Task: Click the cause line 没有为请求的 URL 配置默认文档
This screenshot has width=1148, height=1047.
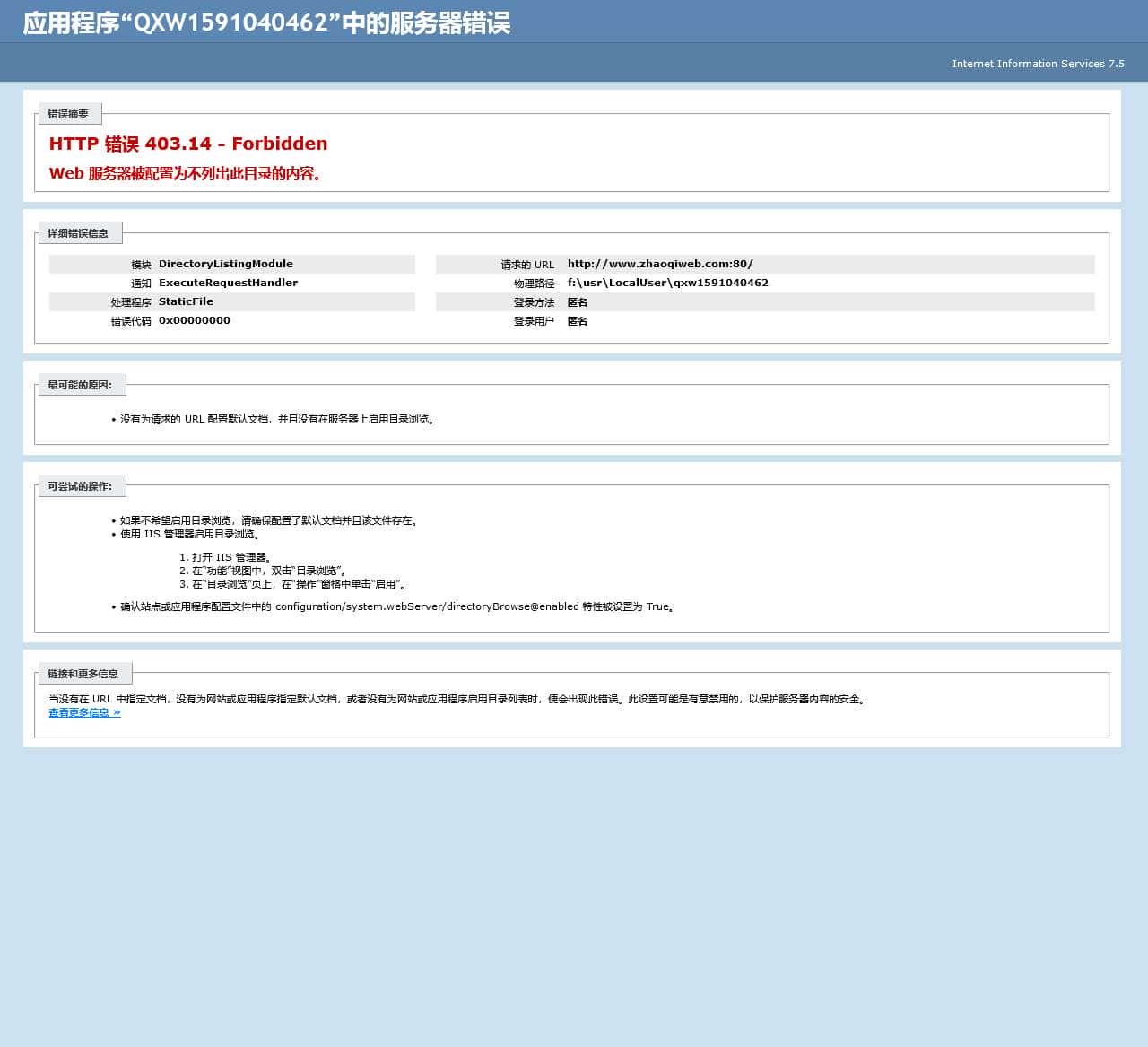Action: pyautogui.click(x=278, y=419)
